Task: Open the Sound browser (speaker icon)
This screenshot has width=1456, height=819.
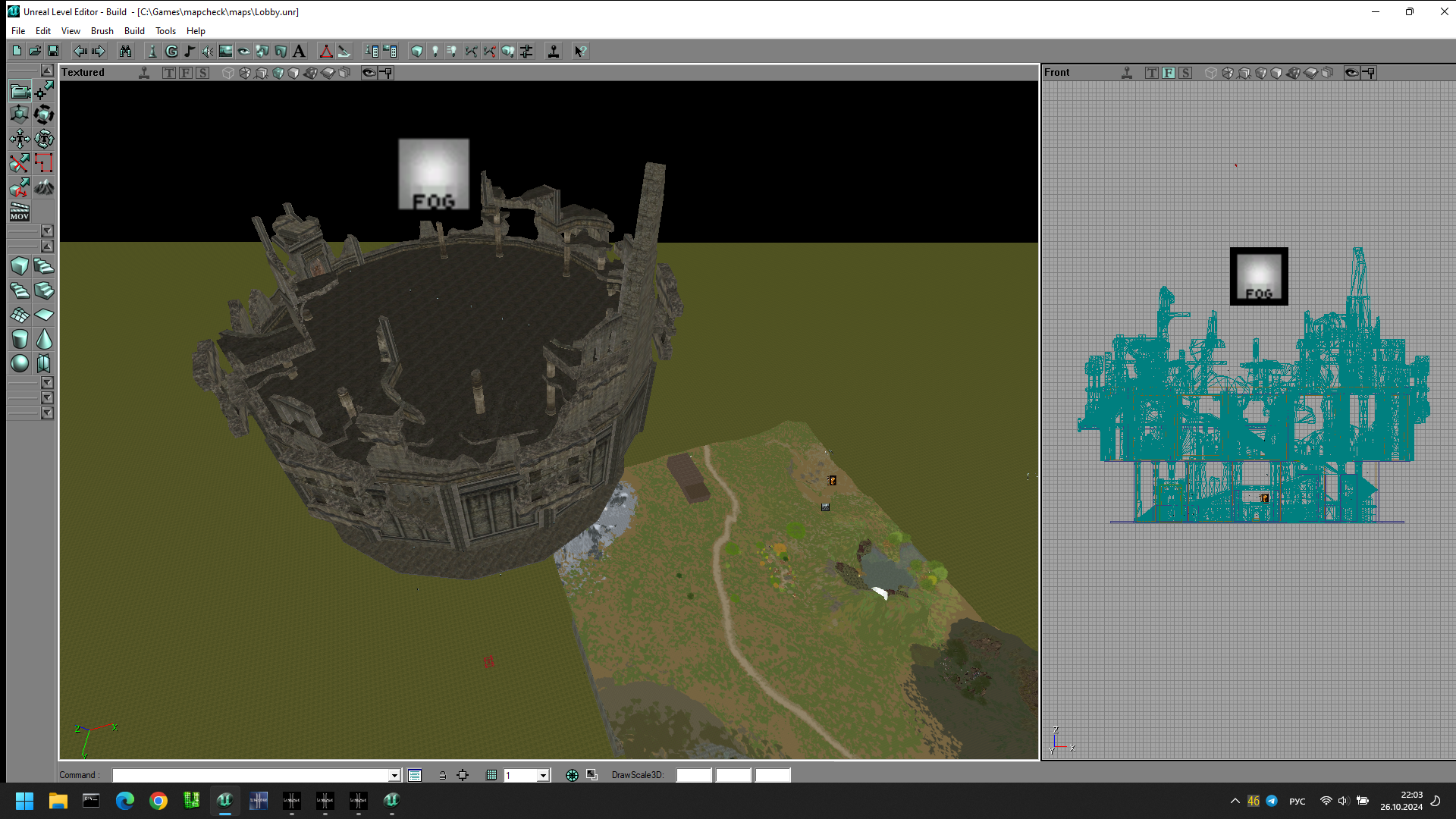Action: (x=208, y=51)
